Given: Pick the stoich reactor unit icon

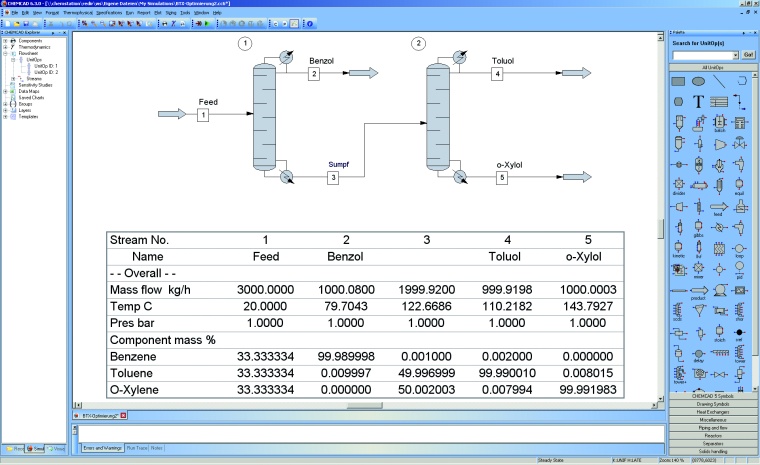Looking at the screenshot, I should 719,333.
